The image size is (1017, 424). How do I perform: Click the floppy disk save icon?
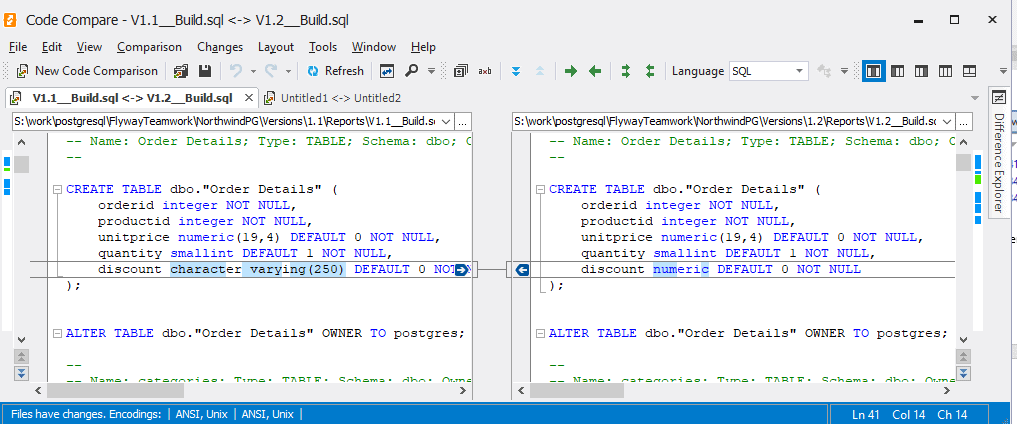(205, 71)
